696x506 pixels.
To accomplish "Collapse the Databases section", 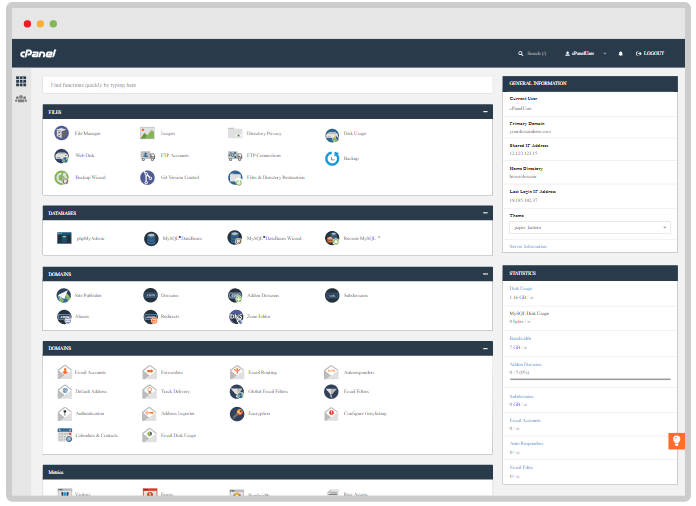I will (x=485, y=213).
